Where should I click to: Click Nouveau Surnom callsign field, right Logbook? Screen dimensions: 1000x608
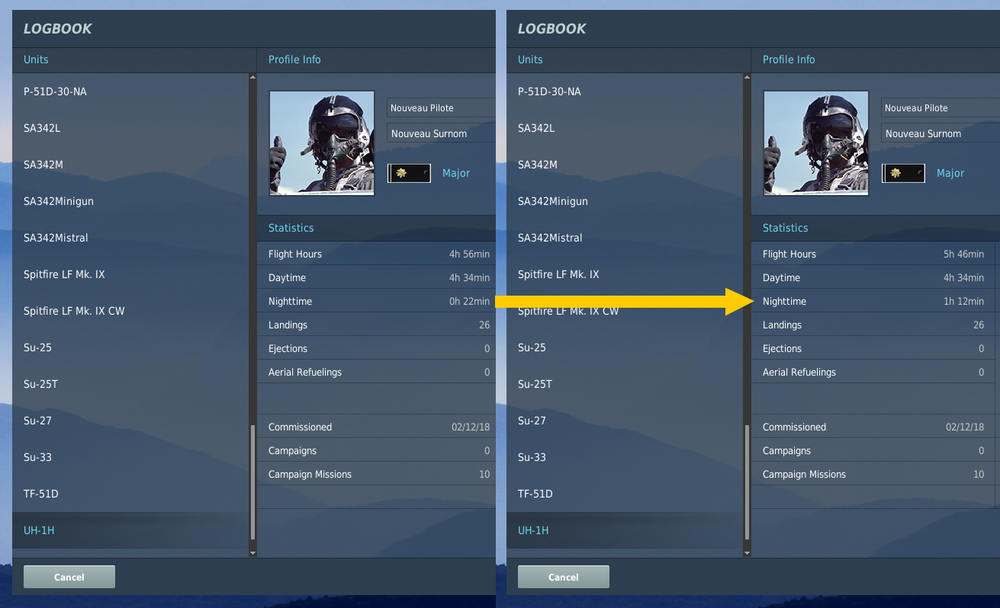click(940, 133)
